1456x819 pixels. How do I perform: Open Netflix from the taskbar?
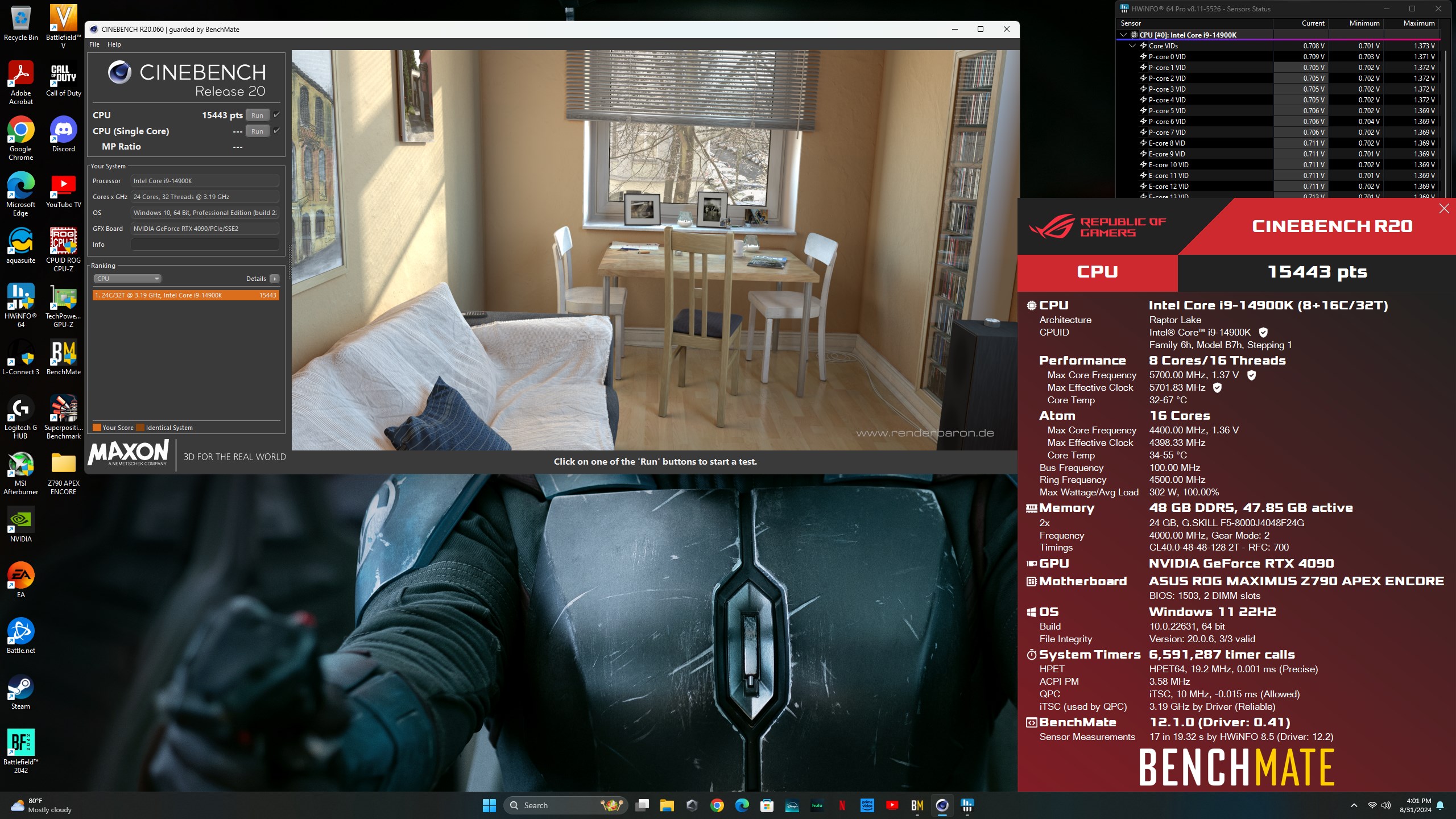842,805
